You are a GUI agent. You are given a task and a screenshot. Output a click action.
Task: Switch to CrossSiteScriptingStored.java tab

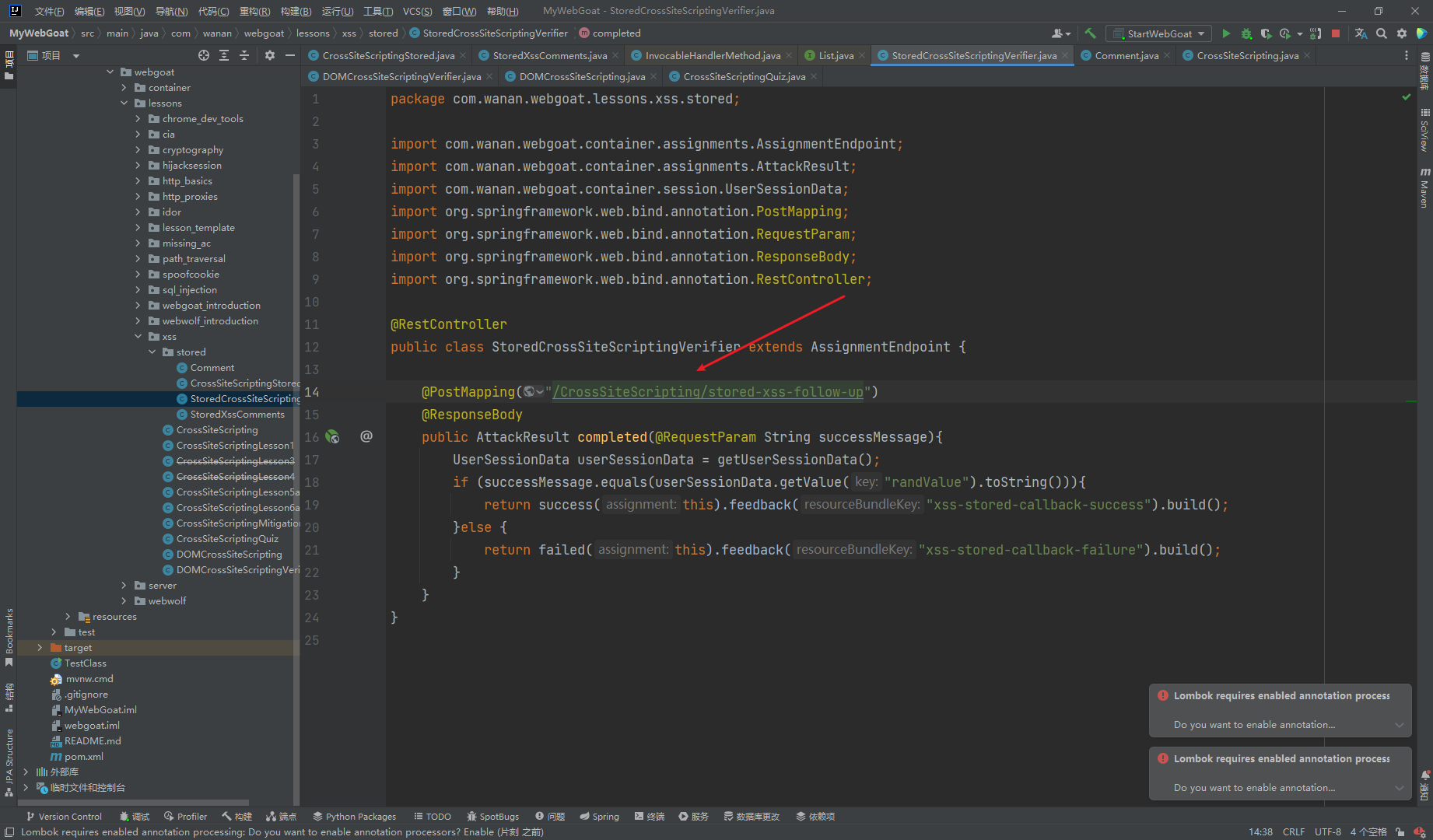(388, 55)
